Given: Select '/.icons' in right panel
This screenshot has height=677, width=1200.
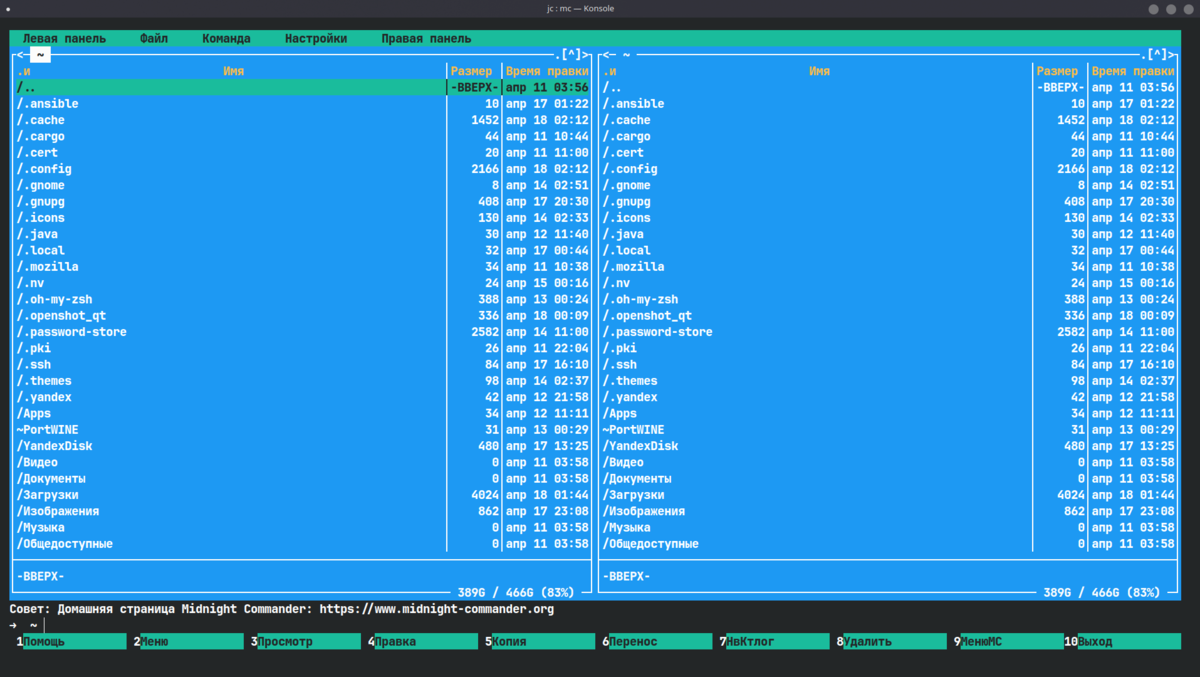Looking at the screenshot, I should coord(889,218).
